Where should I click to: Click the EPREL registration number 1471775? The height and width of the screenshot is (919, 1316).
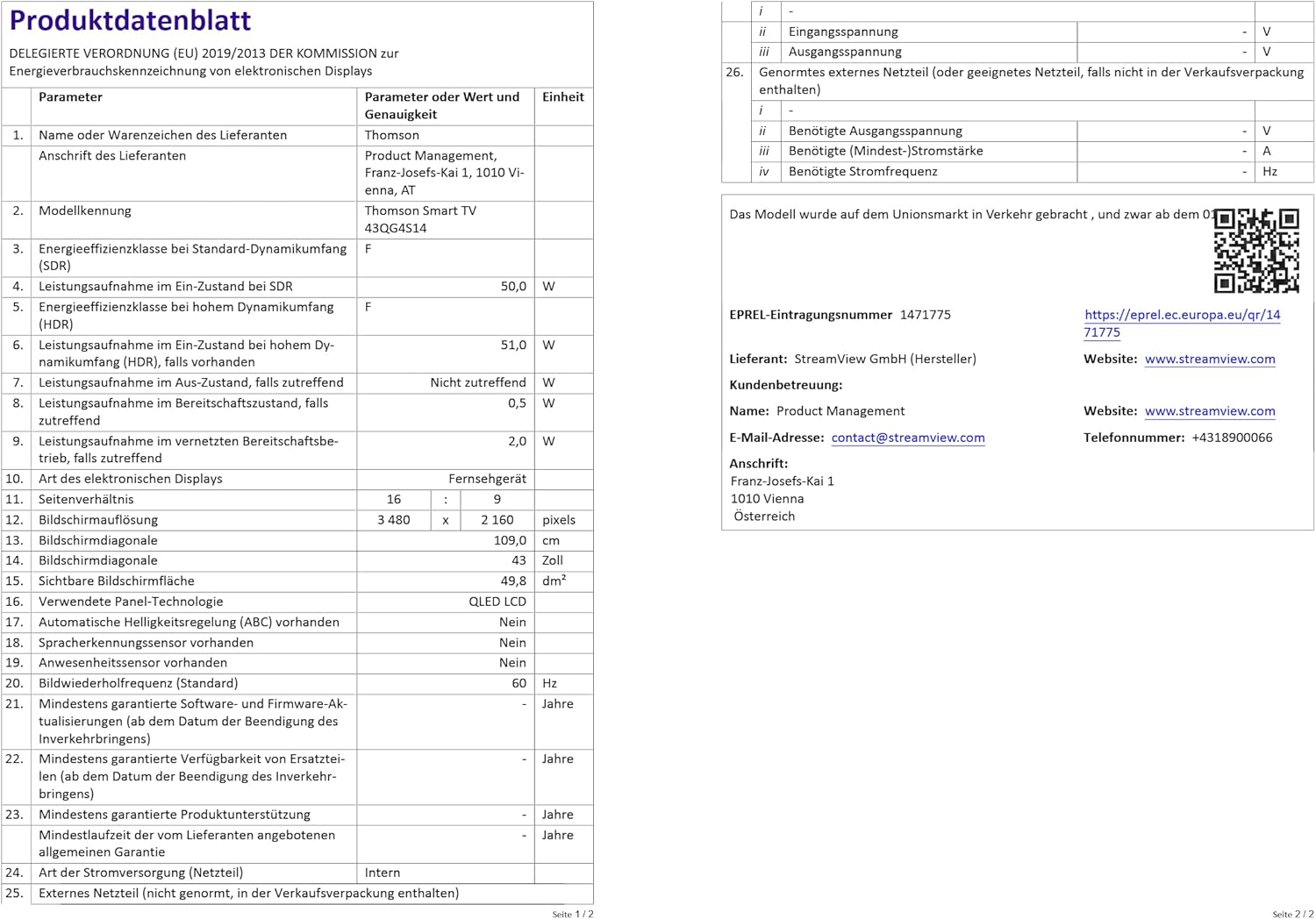point(925,315)
